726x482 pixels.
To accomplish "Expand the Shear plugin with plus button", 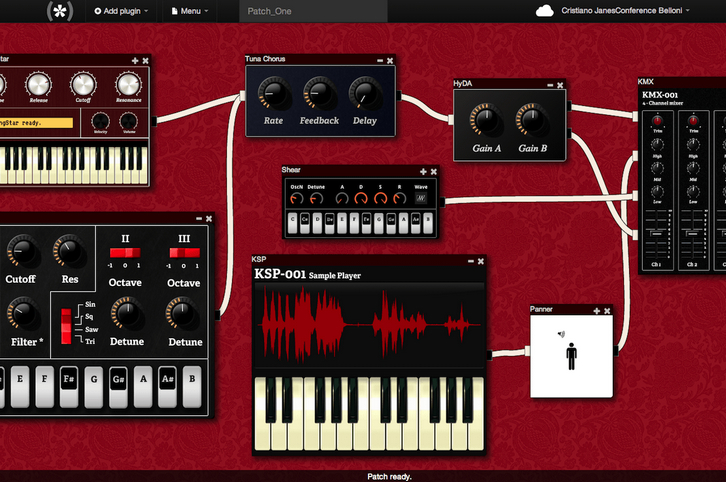I will tap(423, 171).
